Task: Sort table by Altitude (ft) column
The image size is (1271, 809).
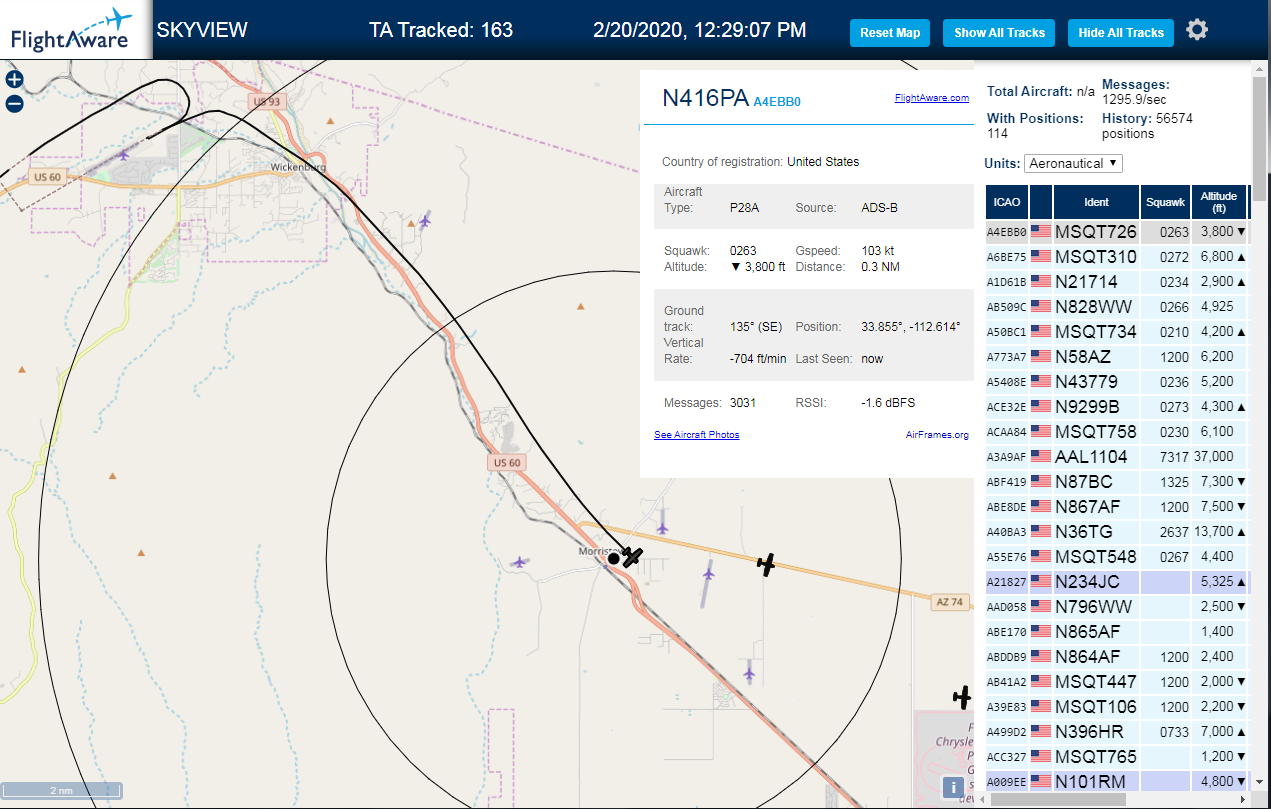Action: (x=1219, y=202)
